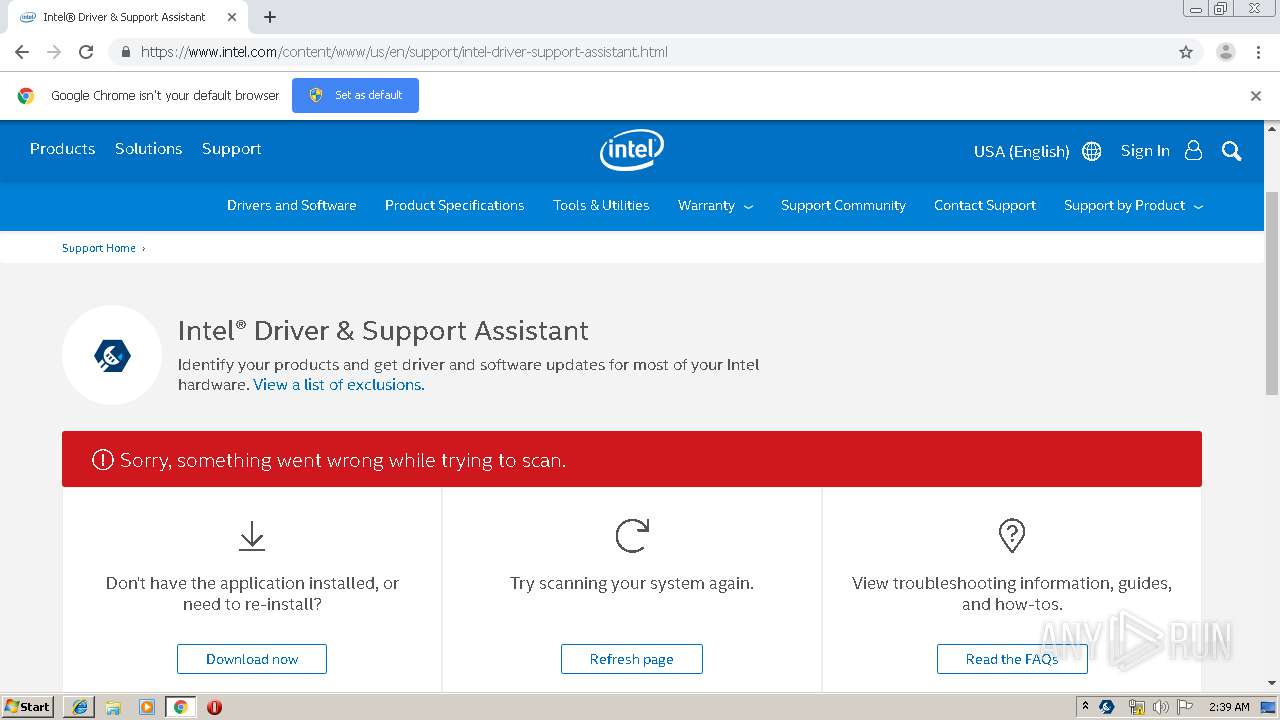Open the site search magnifier icon

(1231, 151)
